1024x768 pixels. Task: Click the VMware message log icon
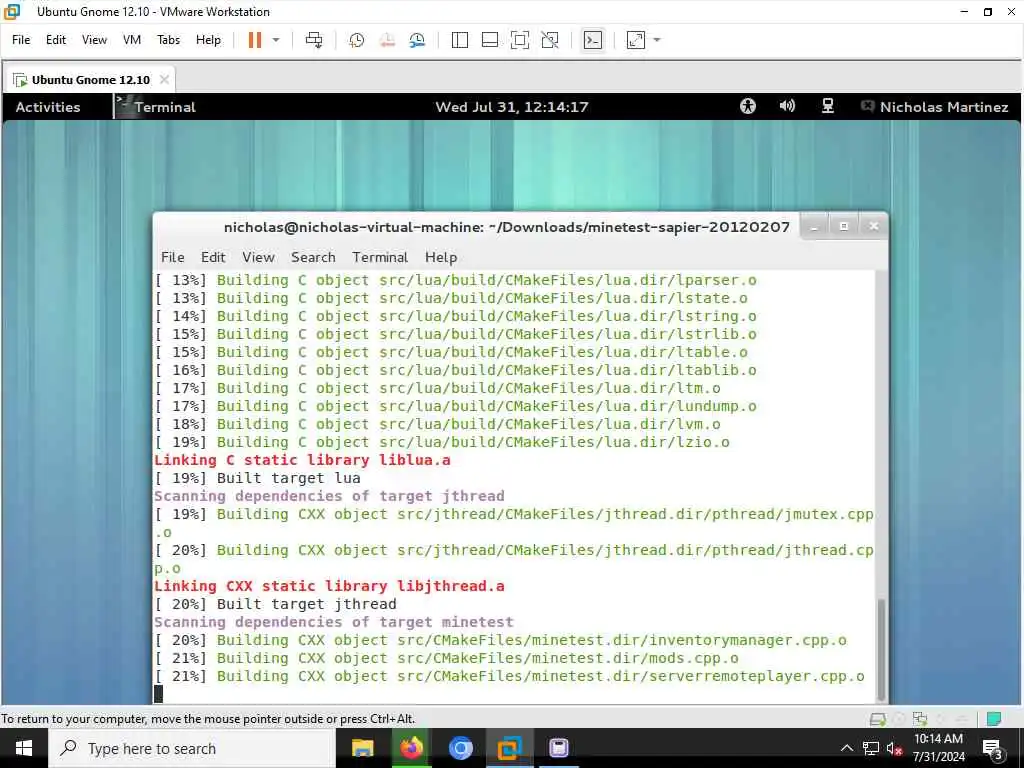click(994, 719)
